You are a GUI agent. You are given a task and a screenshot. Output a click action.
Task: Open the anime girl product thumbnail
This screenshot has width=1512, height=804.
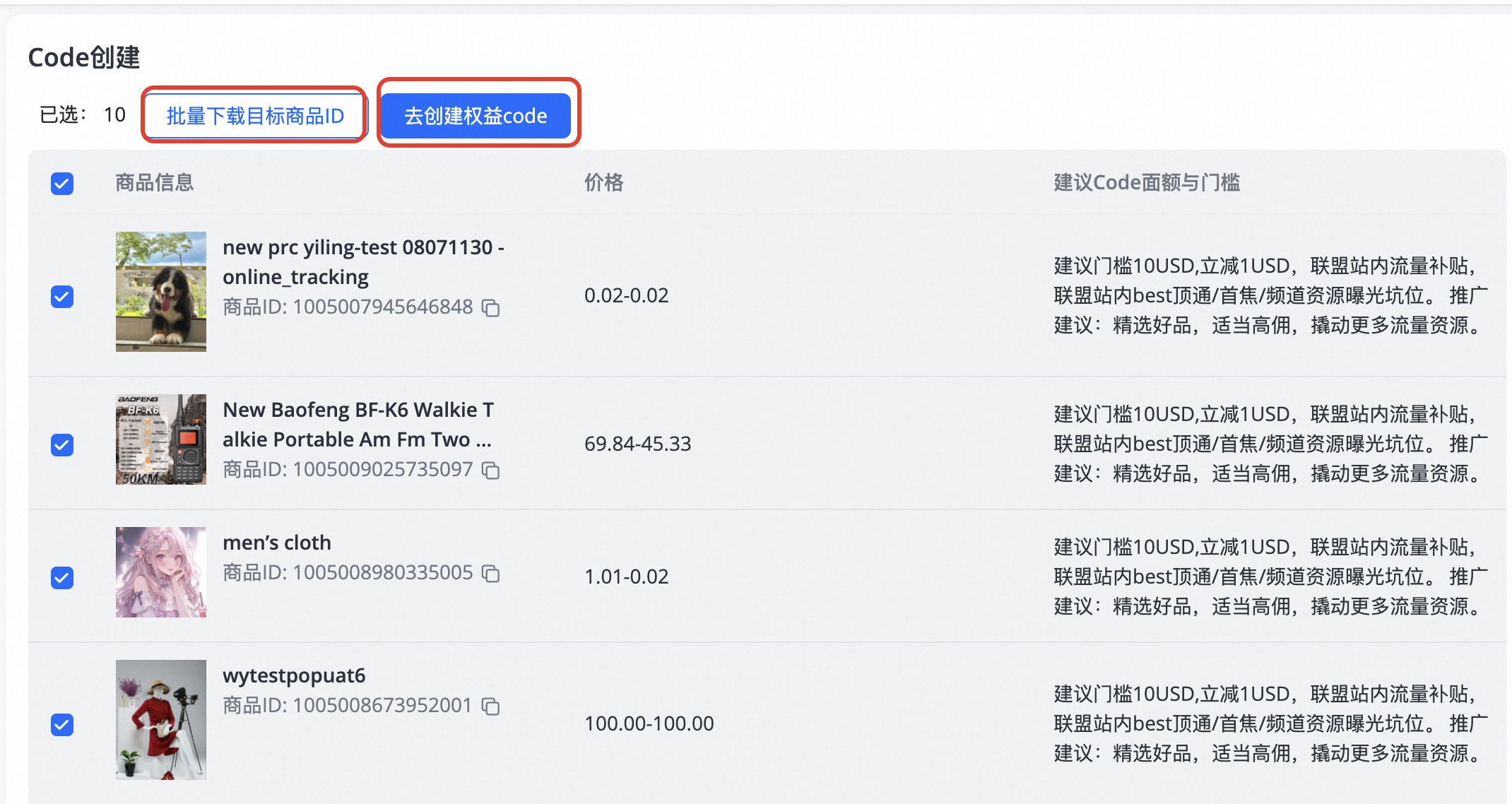pos(161,572)
